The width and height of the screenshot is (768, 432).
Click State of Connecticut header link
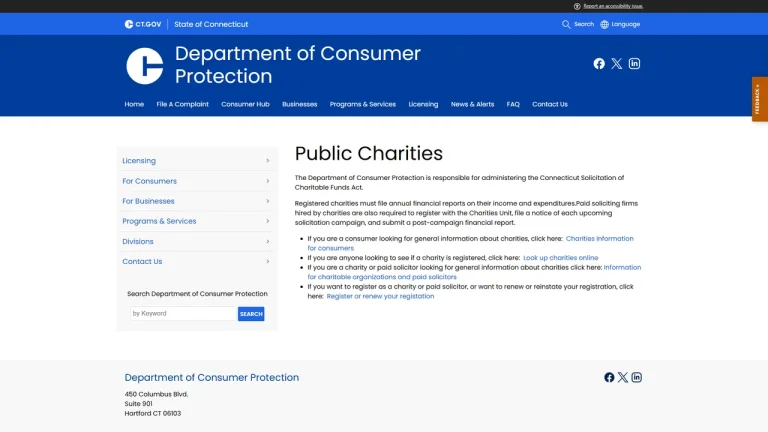[211, 24]
